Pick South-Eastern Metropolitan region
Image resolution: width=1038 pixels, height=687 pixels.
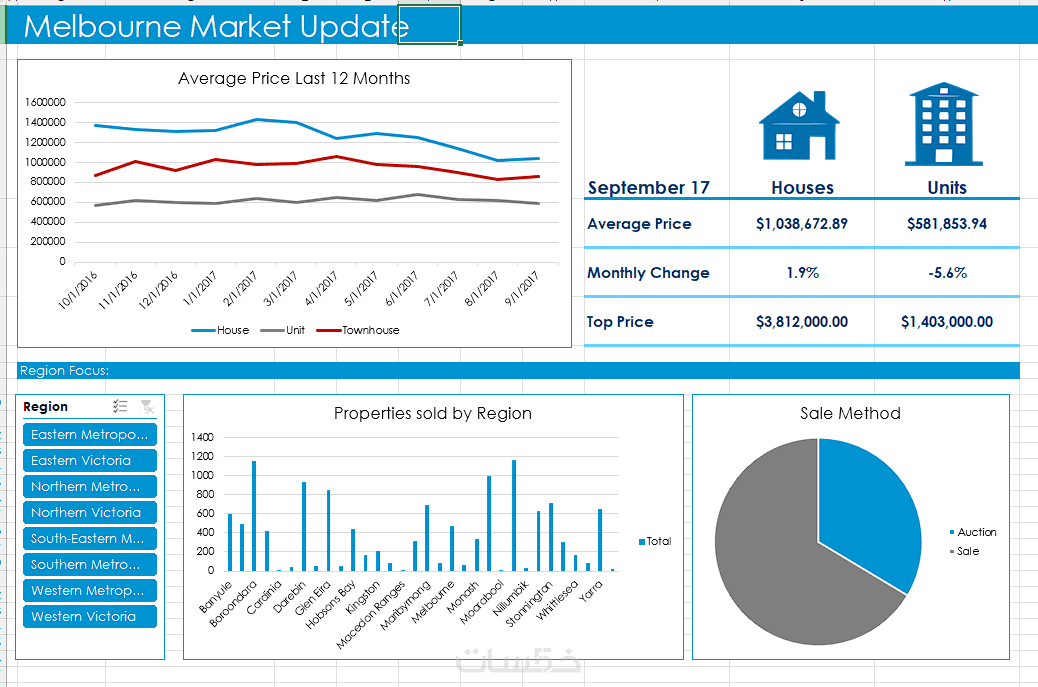point(90,539)
